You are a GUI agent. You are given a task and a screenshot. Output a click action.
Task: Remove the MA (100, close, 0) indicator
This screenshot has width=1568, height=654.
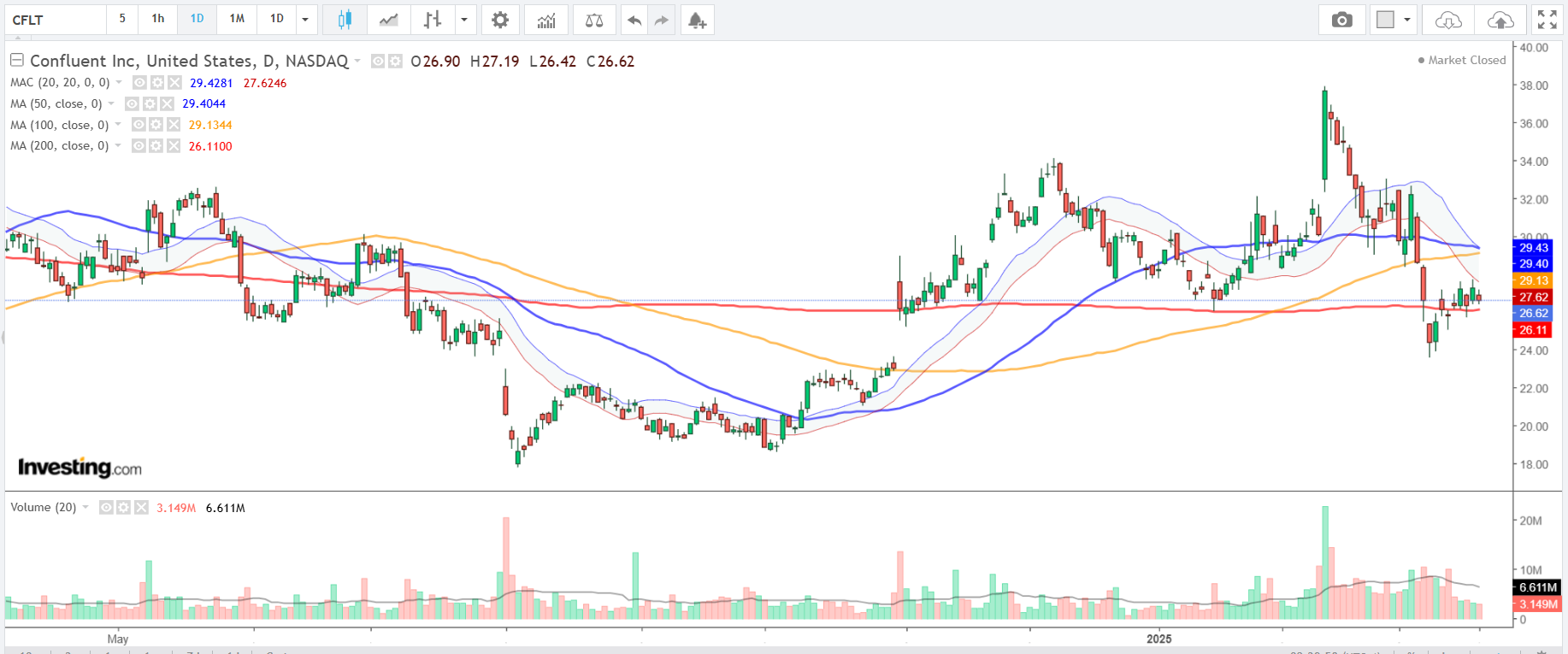pyautogui.click(x=174, y=125)
